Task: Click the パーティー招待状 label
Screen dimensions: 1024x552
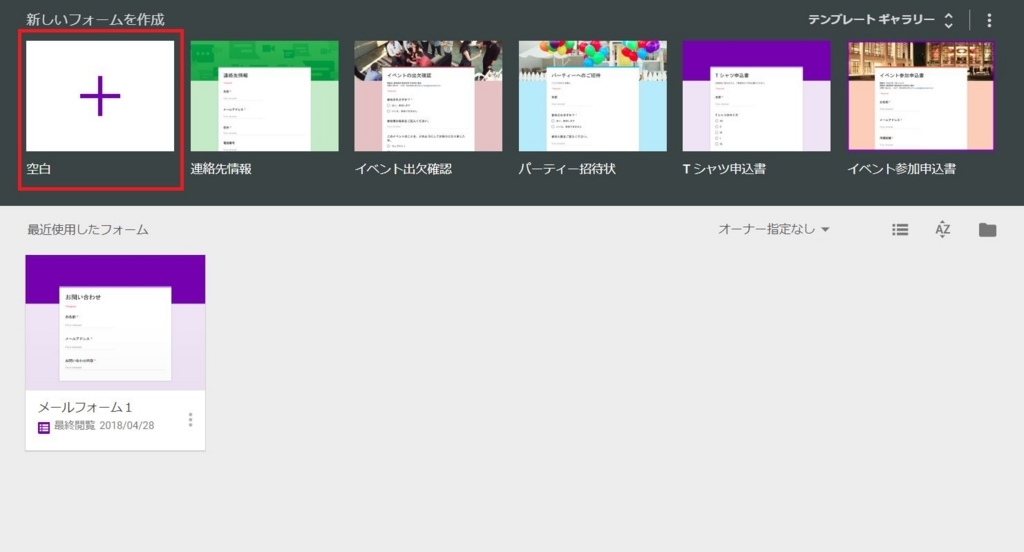Action: [567, 169]
